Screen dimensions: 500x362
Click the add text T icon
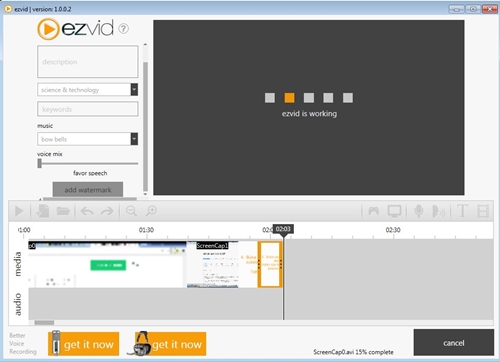pyautogui.click(x=462, y=211)
